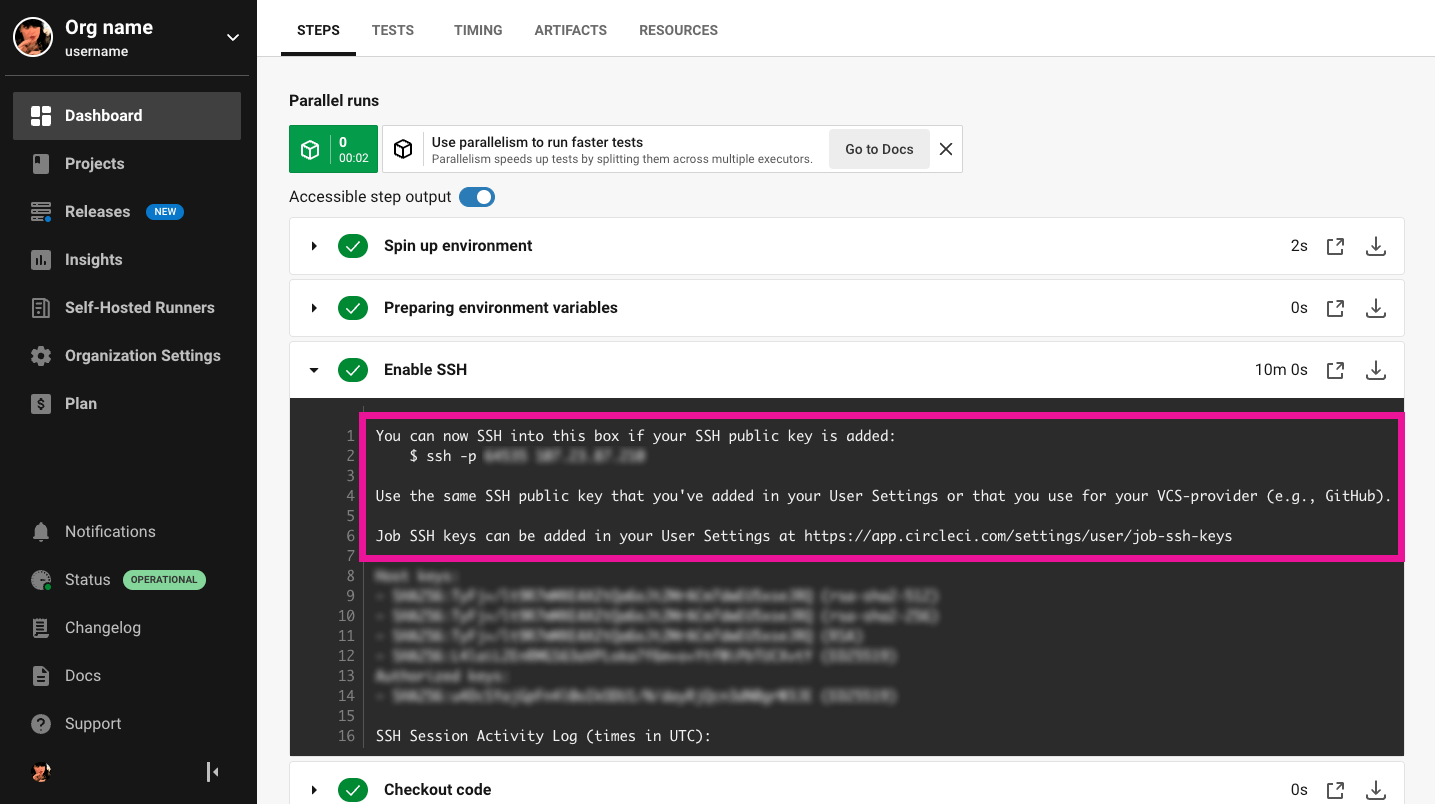Image resolution: width=1435 pixels, height=804 pixels.
Task: Download the Enable SSH step output
Action: [1376, 370]
